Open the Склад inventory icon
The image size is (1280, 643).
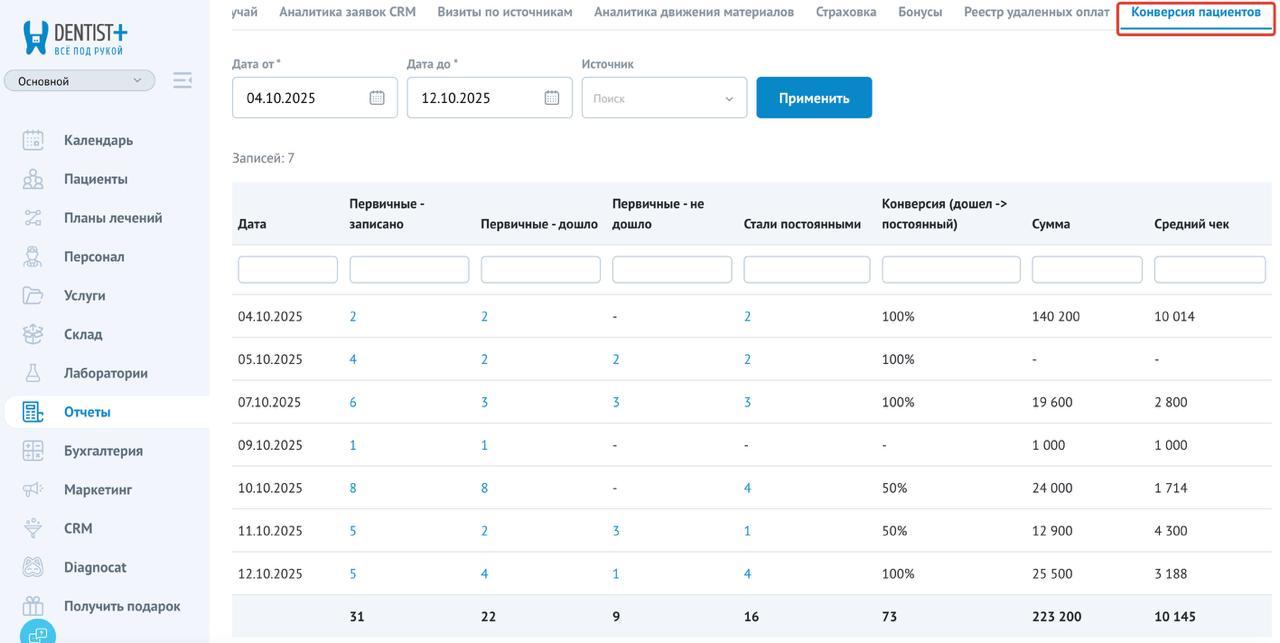click(x=32, y=333)
